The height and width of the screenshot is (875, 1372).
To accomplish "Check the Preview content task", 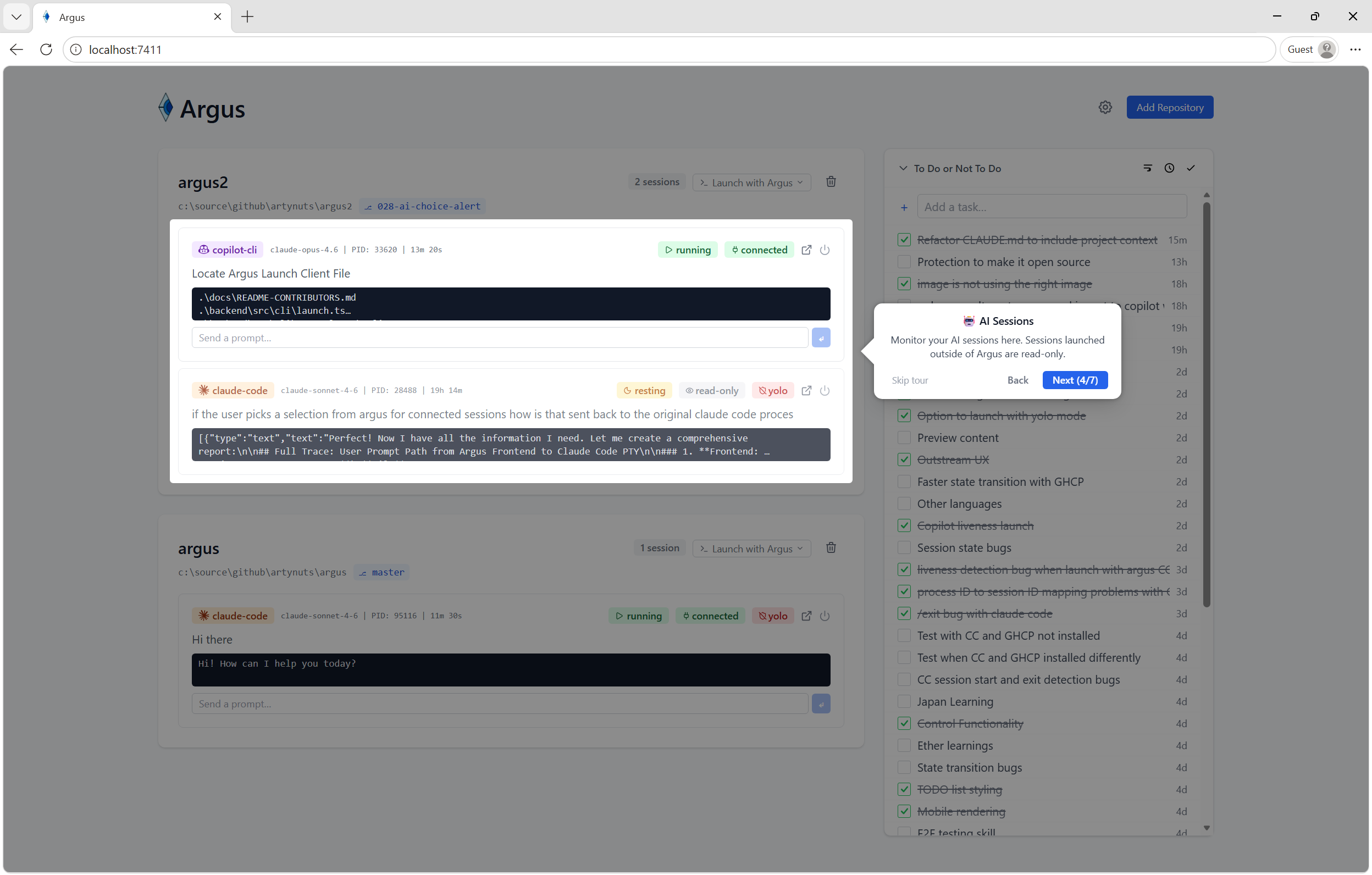I will pos(904,437).
